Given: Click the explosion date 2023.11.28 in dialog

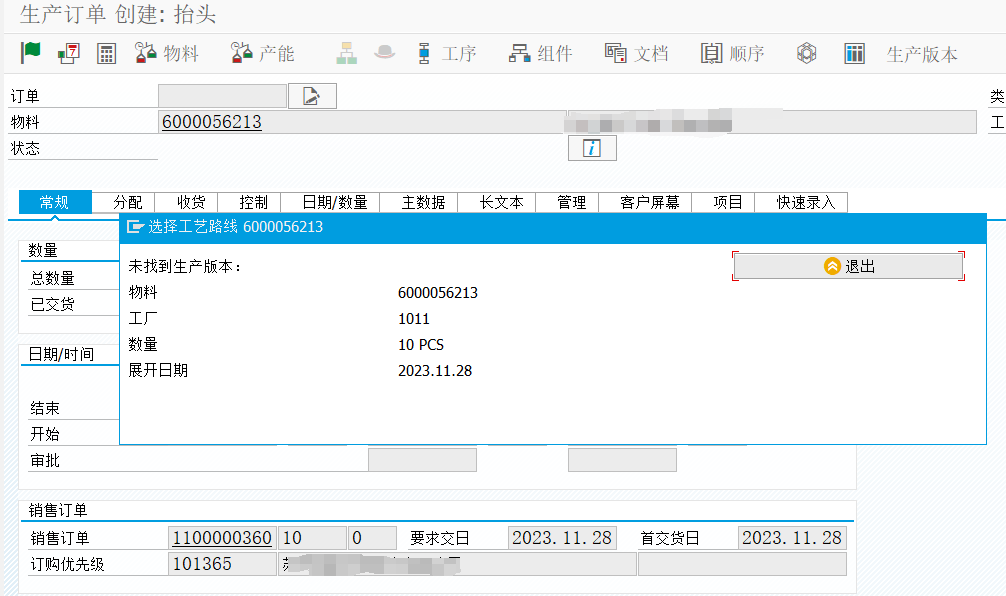Looking at the screenshot, I should 435,371.
